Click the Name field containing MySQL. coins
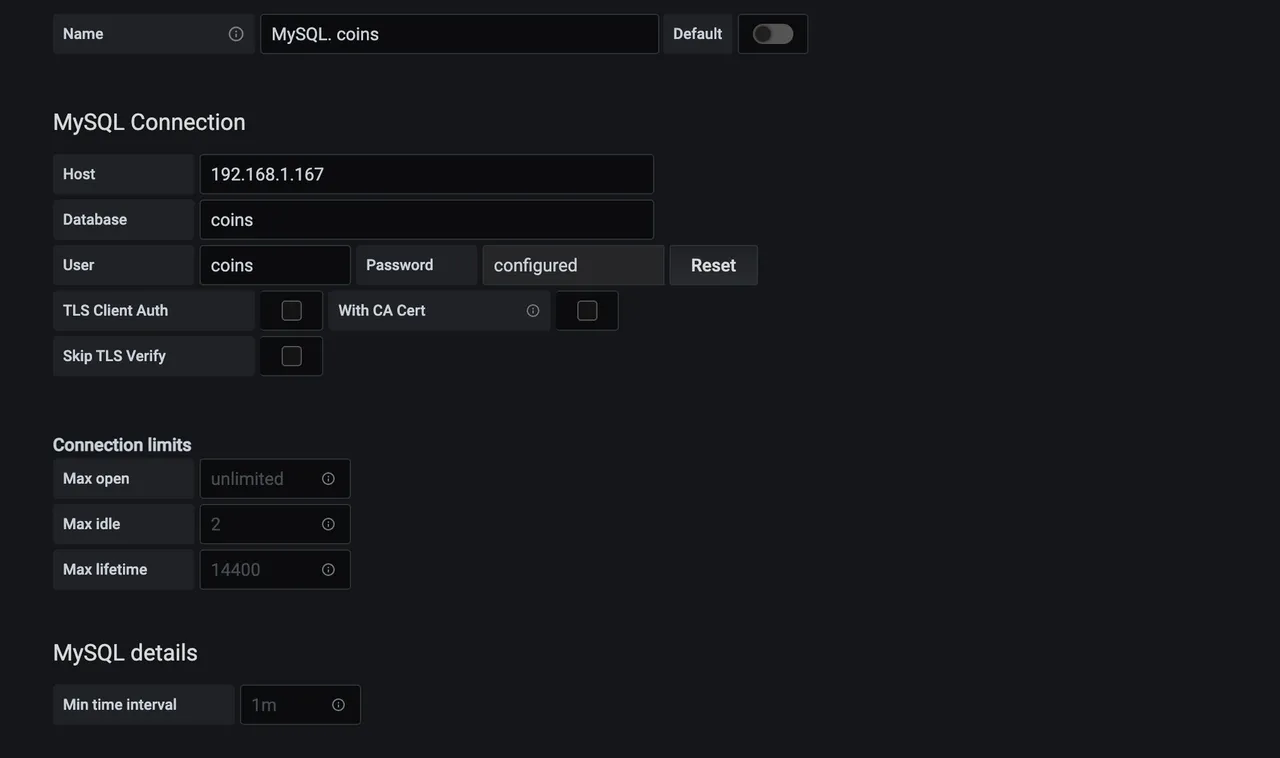Screen dimensions: 1280x758 [459, 34]
